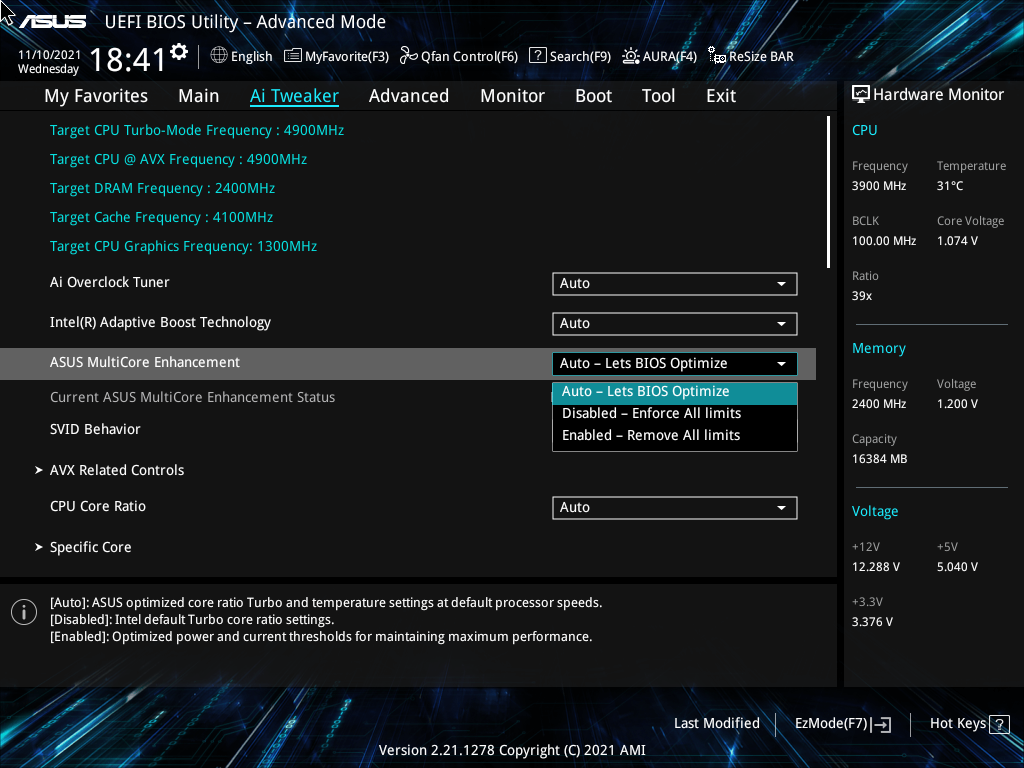Click Target CPU Graphics Frequency text
The width and height of the screenshot is (1024, 768).
pyautogui.click(x=184, y=247)
